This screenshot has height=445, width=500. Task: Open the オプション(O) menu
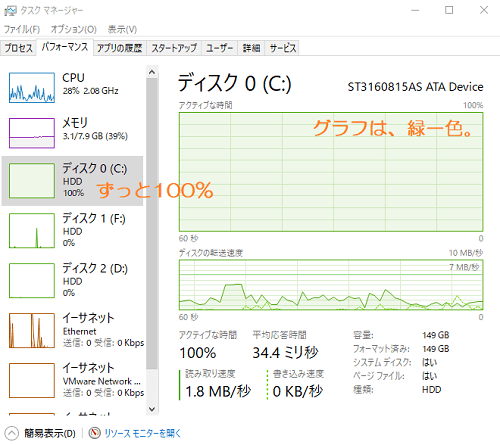[74, 29]
